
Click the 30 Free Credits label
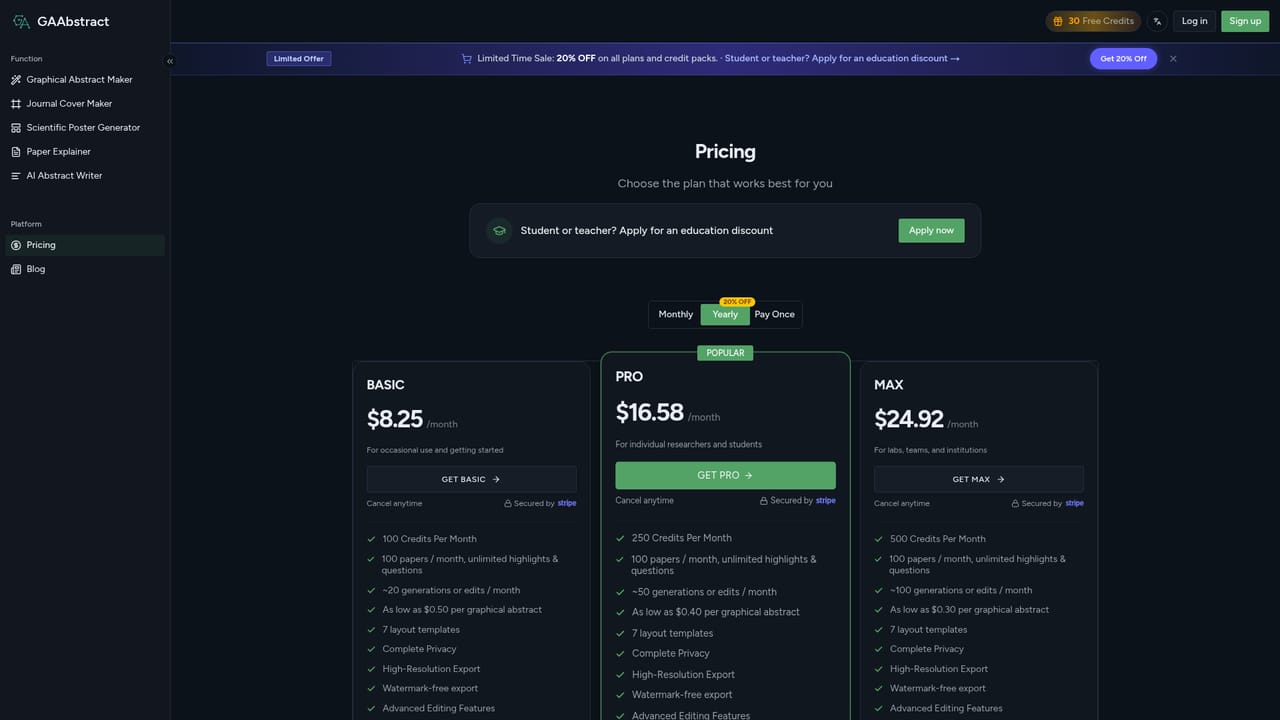[1101, 21]
